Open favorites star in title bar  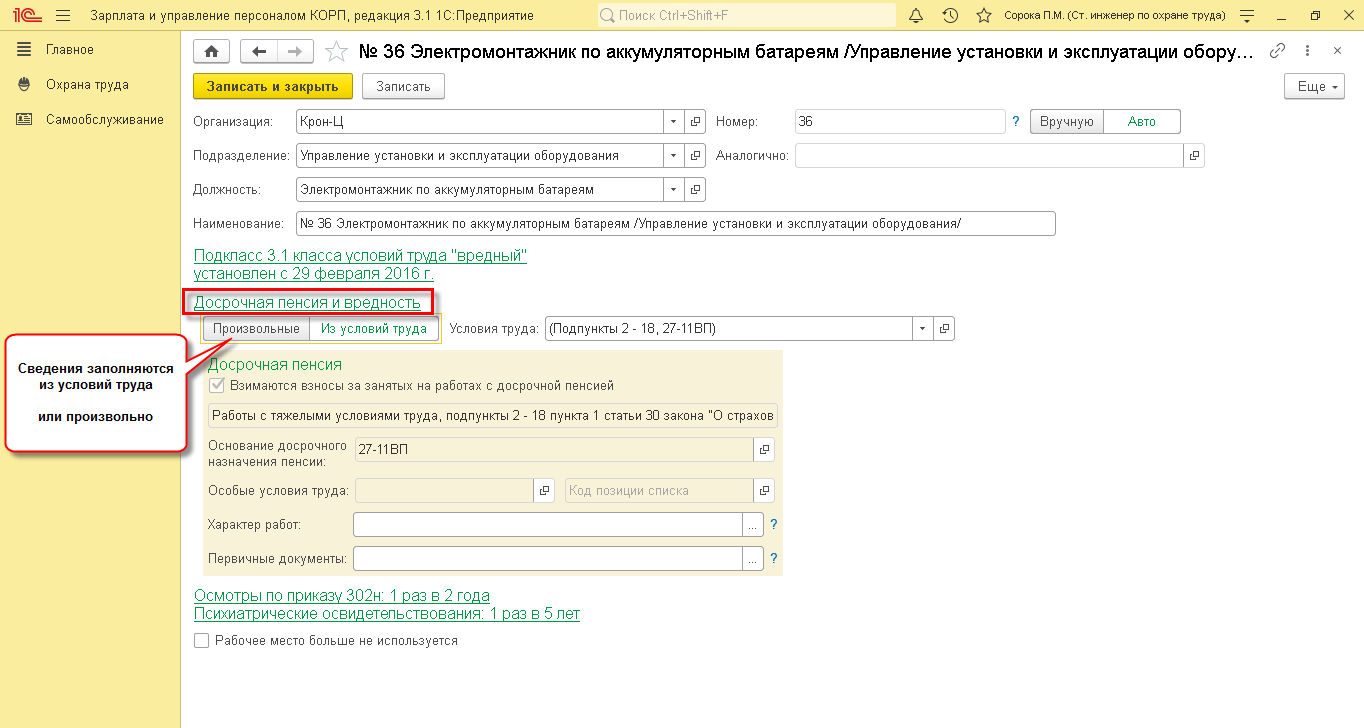pyautogui.click(x=984, y=16)
